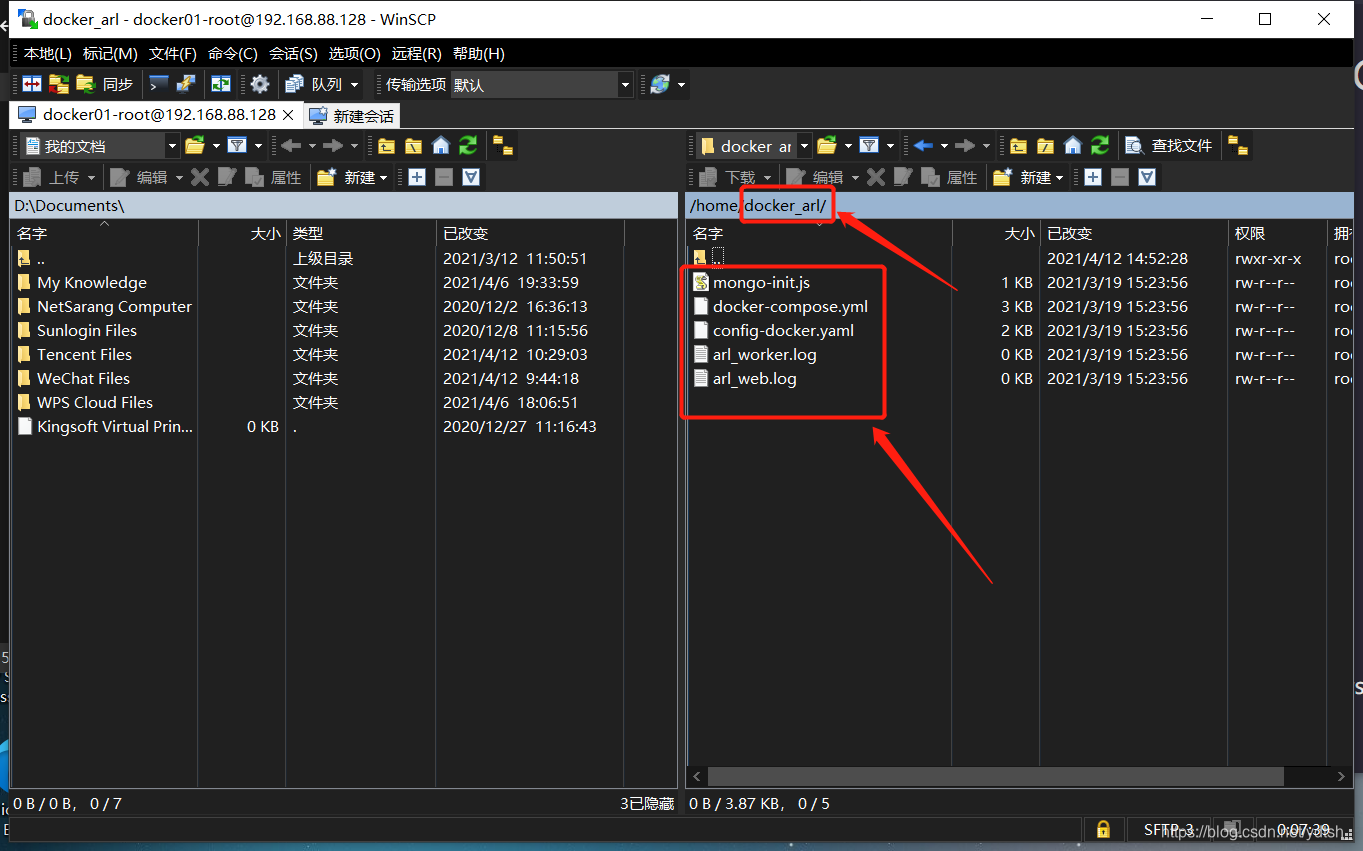
Task: Click the remote select files plus icon
Action: (1093, 177)
